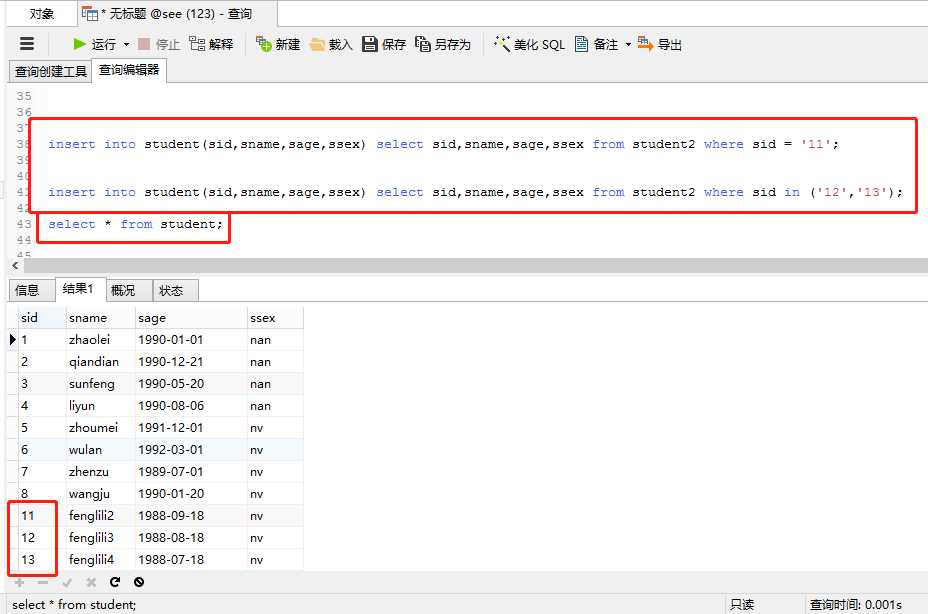Select the cell containing zhaolei
Image resolution: width=928 pixels, height=614 pixels.
(101, 340)
